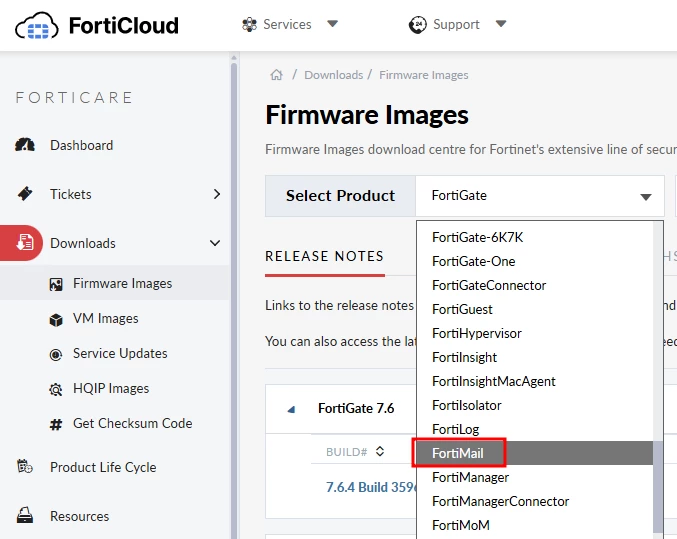Image resolution: width=677 pixels, height=539 pixels.
Task: Expand the Tickets submenu chevron
Action: tap(217, 194)
